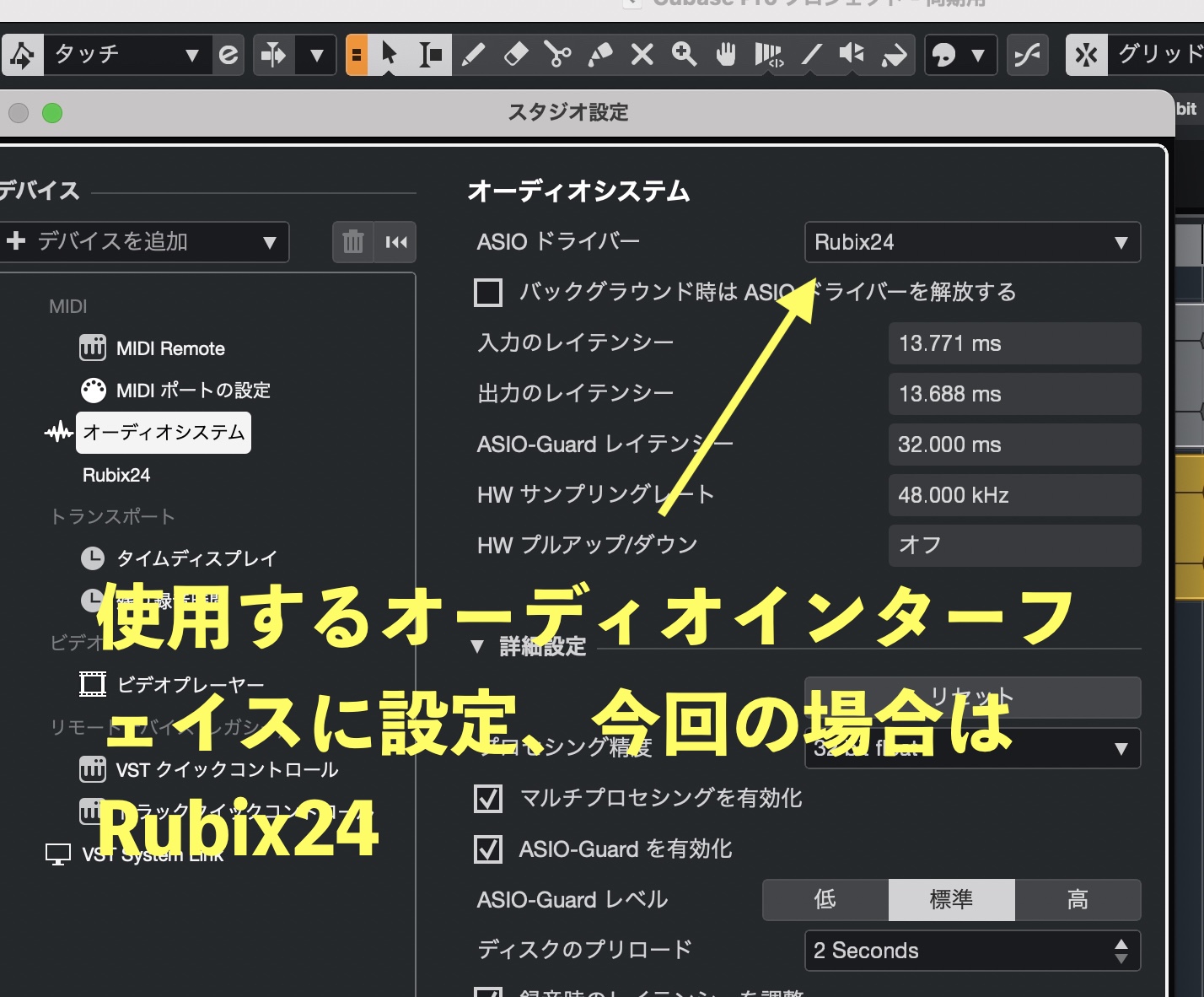Toggle ASIO-Guard を有効化 checkbox
Screen dimensions: 1204x997
(488, 849)
